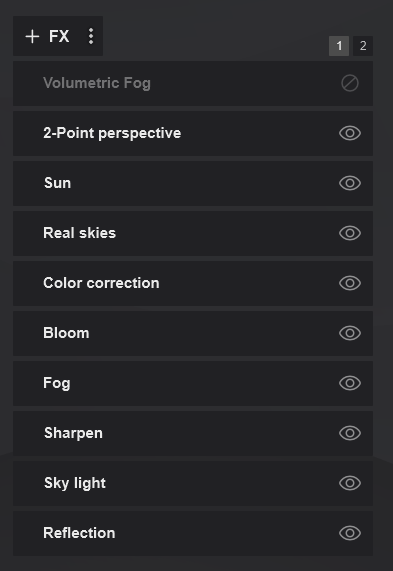Select the Color correction effect
Screen dimensions: 393x571
pos(193,283)
